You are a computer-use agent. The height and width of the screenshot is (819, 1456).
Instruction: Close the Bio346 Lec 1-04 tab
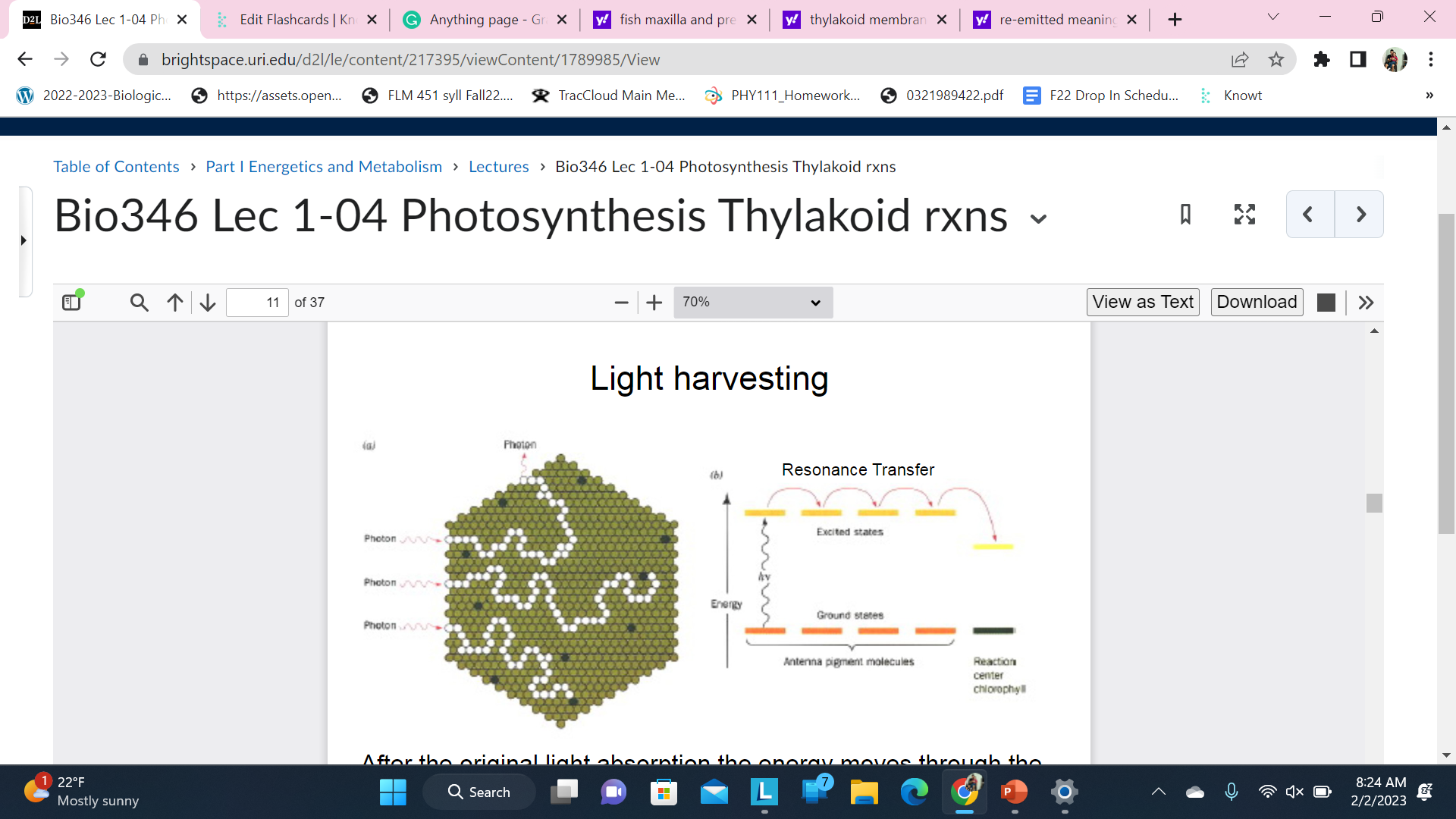[x=182, y=20]
